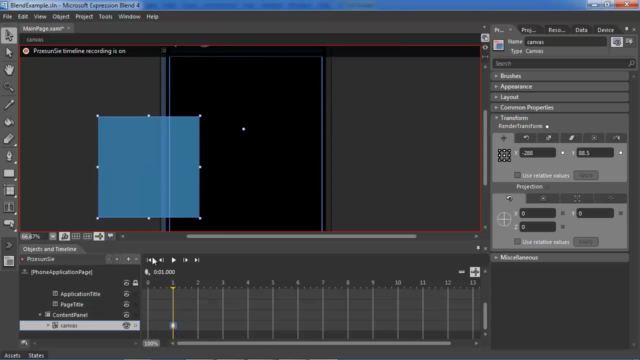The width and height of the screenshot is (640, 360).
Task: Open the Center Point transform tab
Action: [594, 138]
